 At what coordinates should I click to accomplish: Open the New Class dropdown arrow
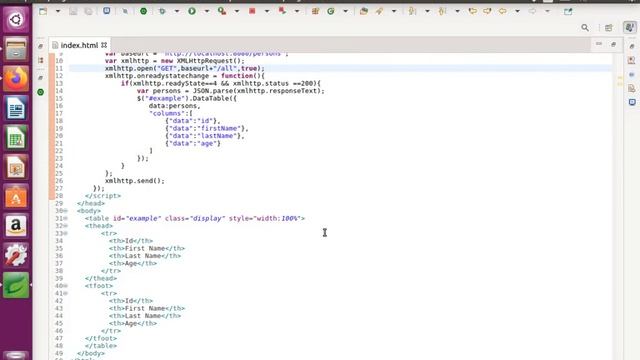point(345,11)
